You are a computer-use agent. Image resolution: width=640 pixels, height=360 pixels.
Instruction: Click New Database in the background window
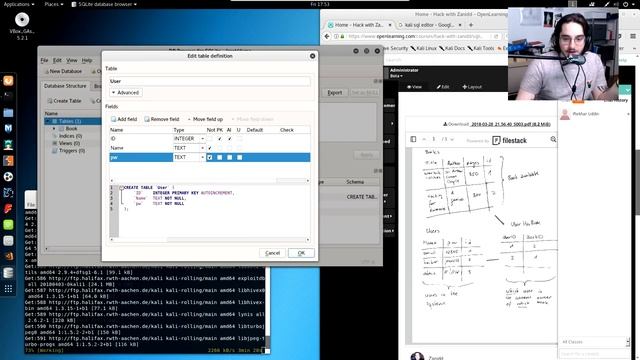click(63, 71)
